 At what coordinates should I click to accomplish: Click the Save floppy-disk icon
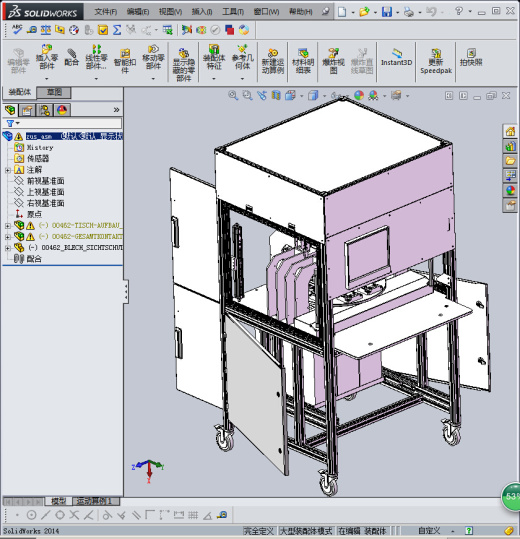click(387, 12)
